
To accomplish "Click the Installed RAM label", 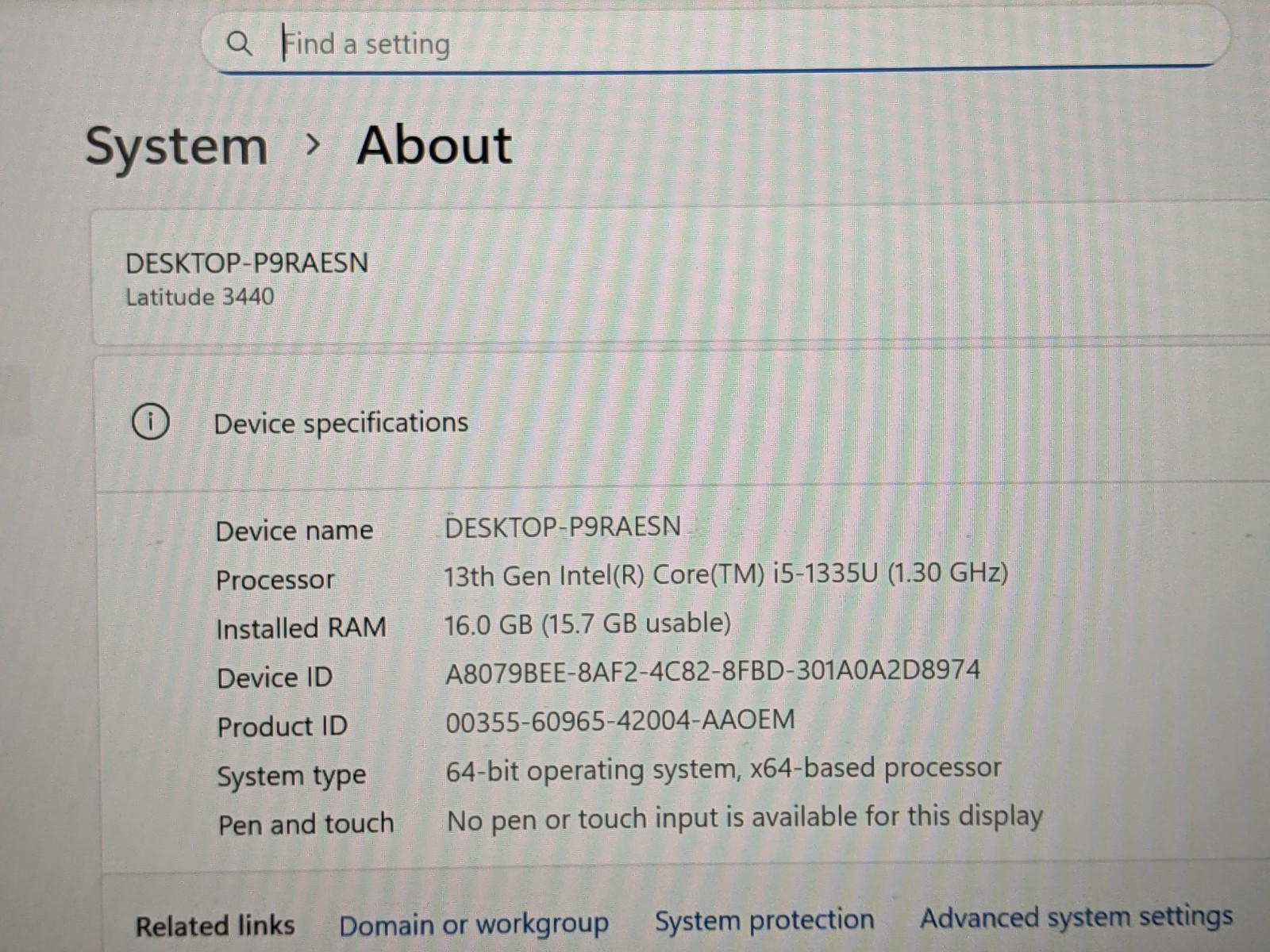I will pos(301,628).
